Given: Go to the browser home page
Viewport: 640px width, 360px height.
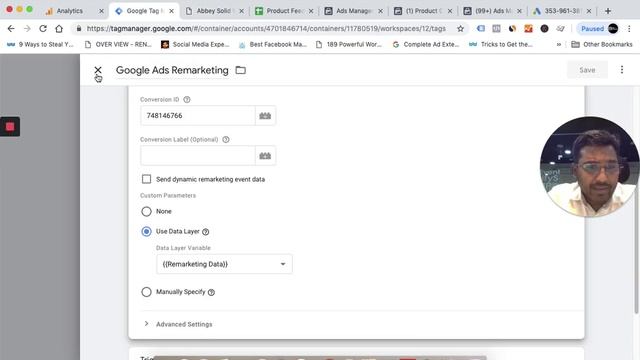Looking at the screenshot, I should (x=59, y=29).
